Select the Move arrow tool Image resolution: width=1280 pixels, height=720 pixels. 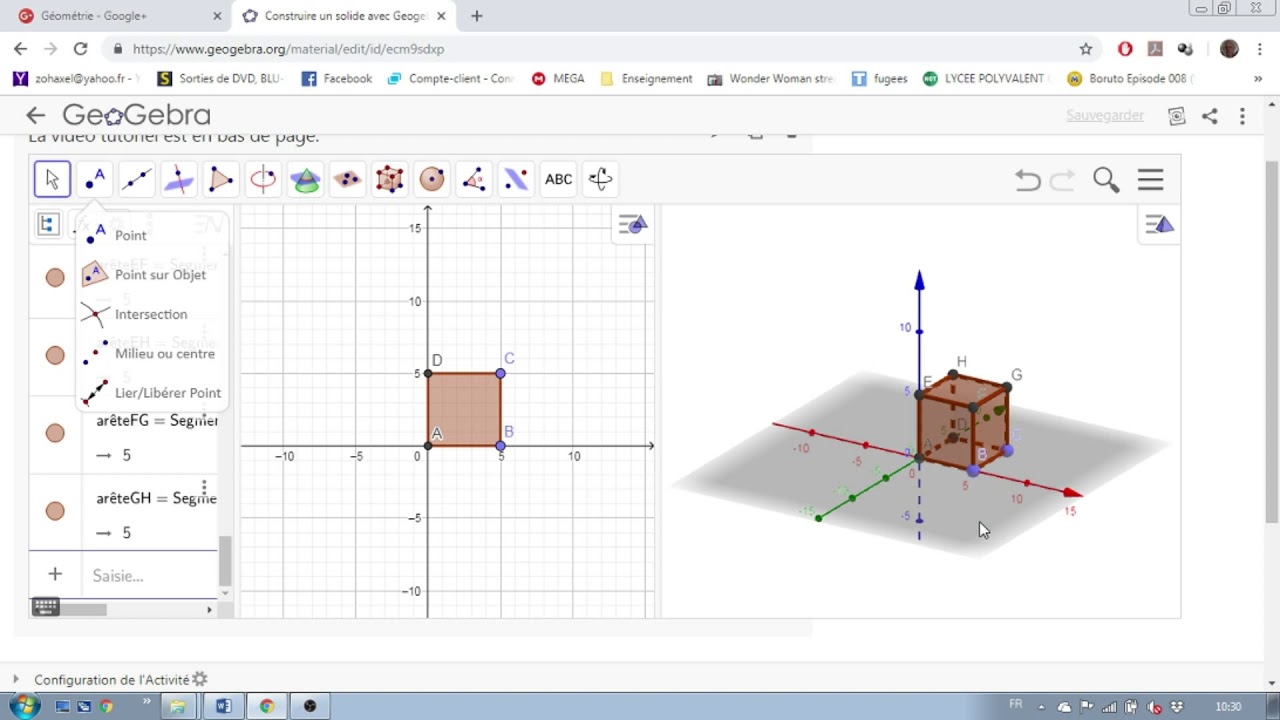(x=52, y=180)
